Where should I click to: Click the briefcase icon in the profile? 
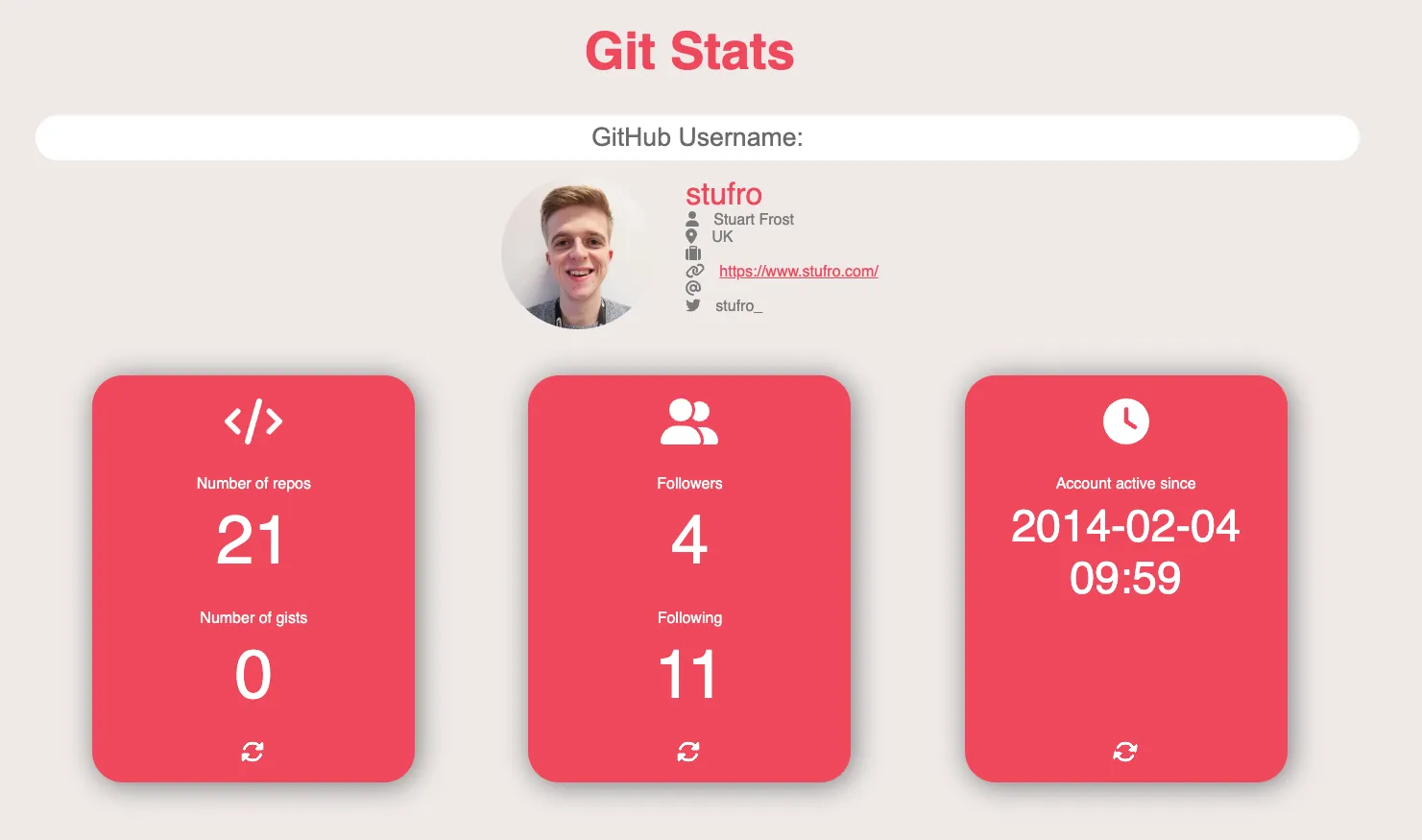pyautogui.click(x=692, y=253)
